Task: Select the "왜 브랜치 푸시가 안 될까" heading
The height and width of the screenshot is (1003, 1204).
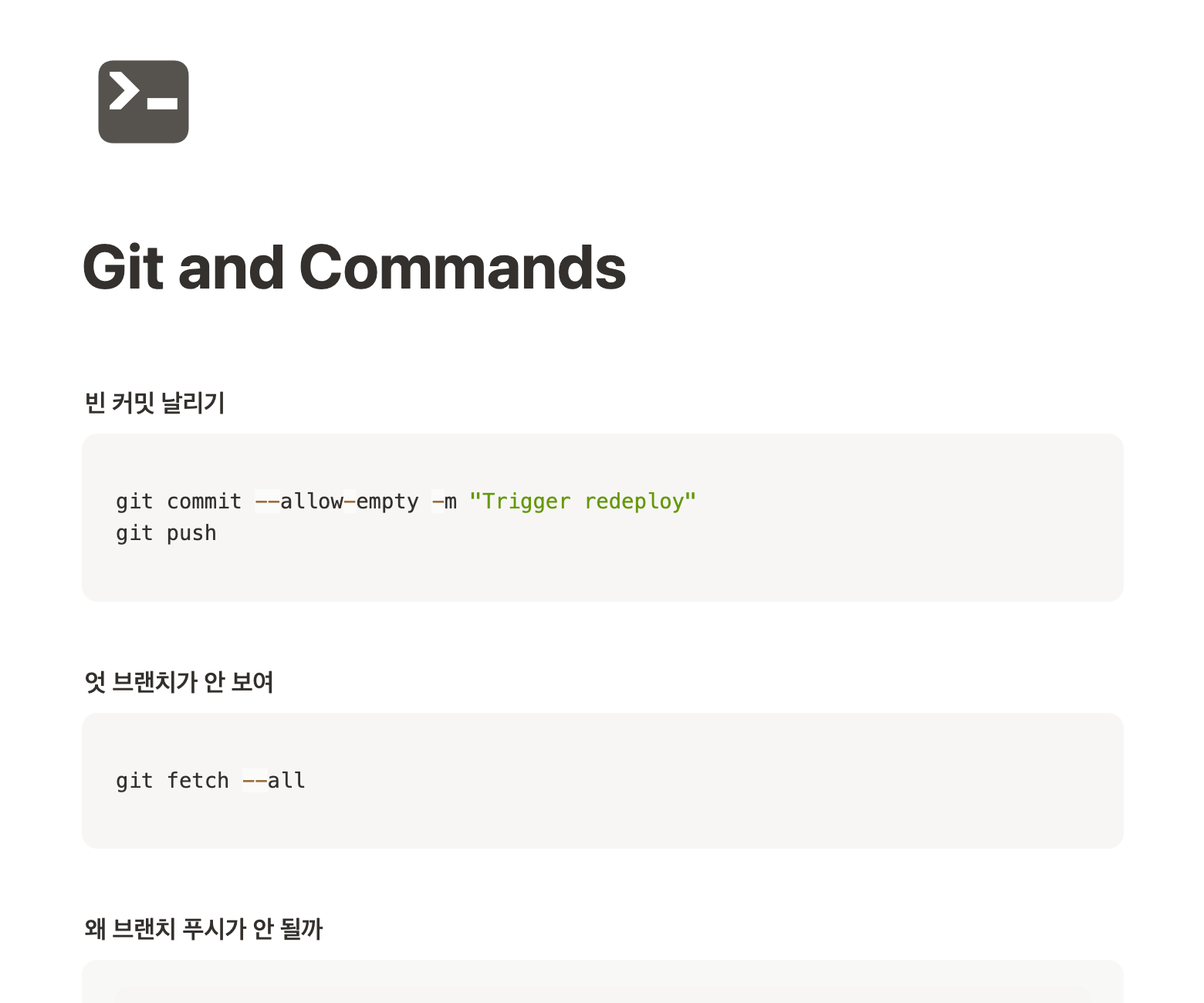Action: [204, 929]
